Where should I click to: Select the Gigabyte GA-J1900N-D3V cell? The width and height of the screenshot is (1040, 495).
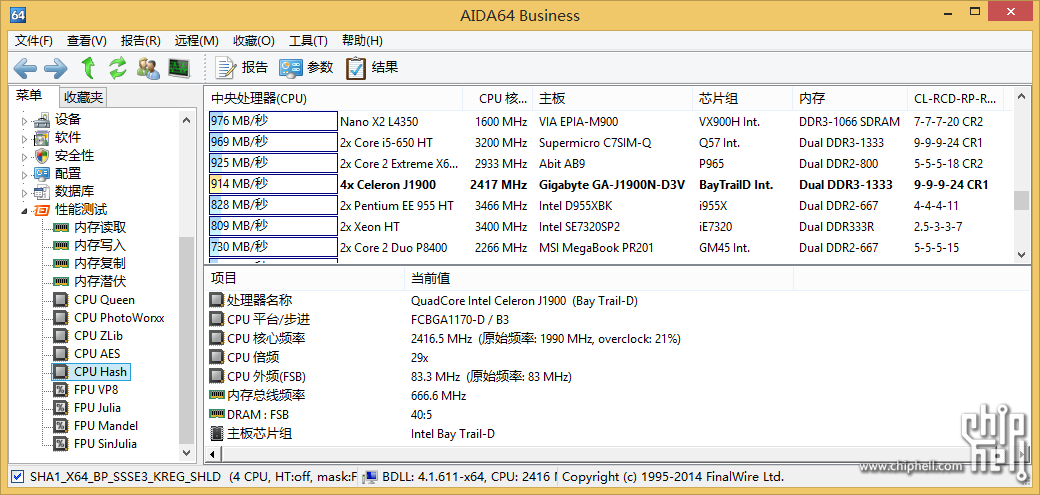[x=612, y=184]
